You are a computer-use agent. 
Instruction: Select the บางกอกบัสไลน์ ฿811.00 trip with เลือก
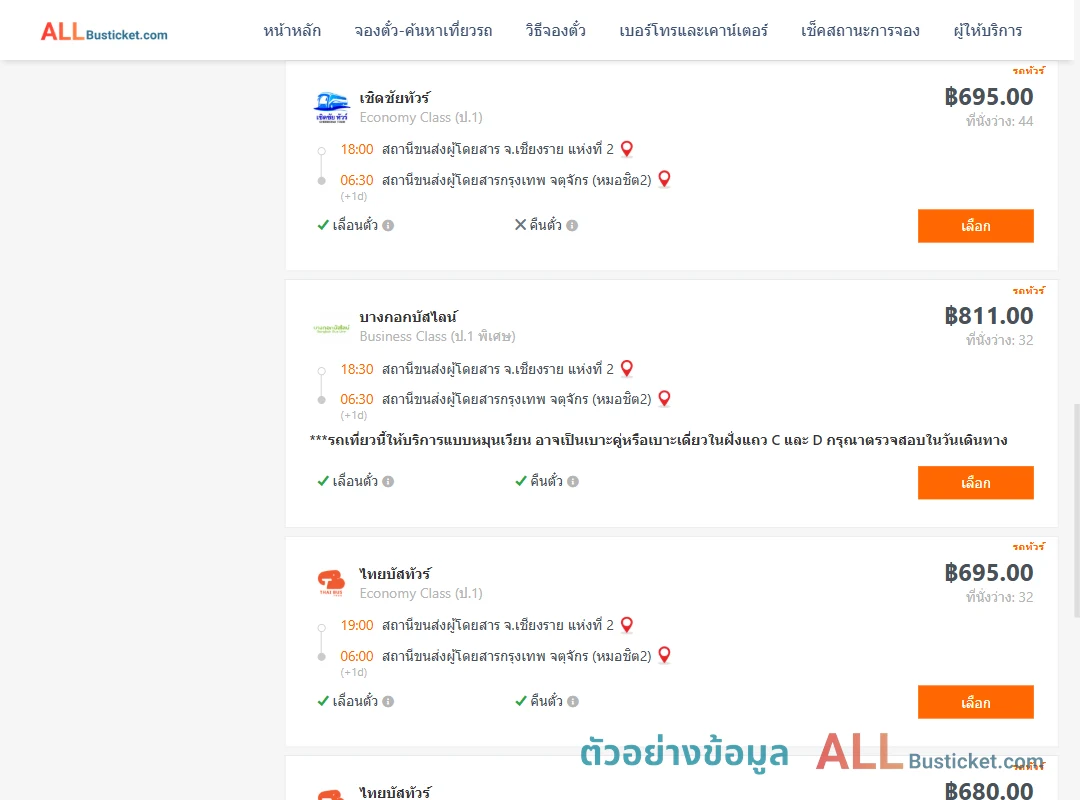point(975,483)
